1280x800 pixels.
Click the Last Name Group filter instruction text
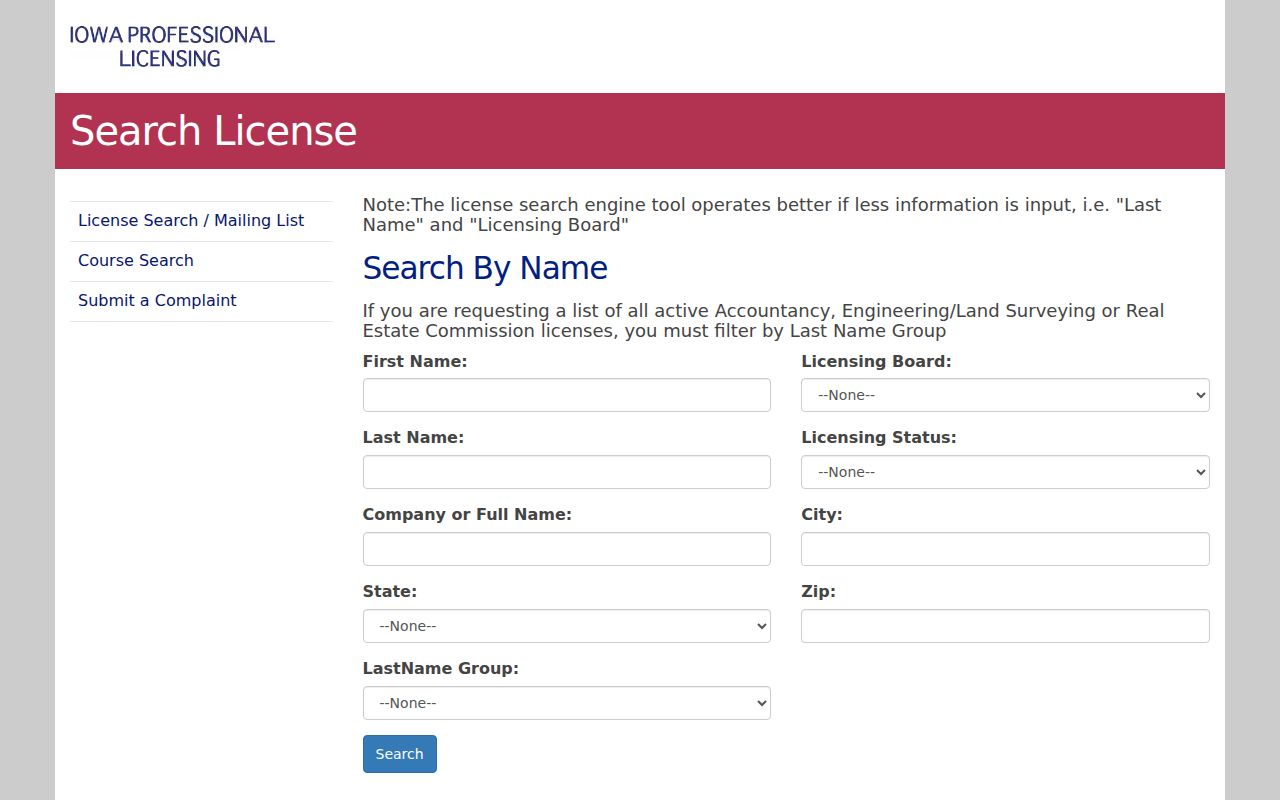[x=764, y=321]
